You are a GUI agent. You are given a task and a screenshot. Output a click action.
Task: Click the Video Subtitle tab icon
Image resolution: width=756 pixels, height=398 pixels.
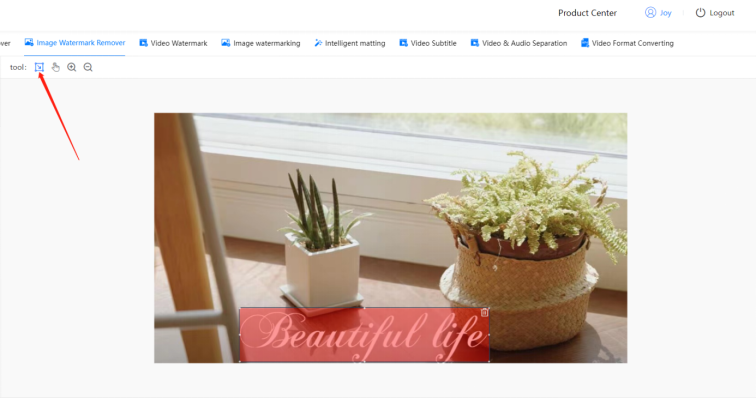[x=404, y=43]
